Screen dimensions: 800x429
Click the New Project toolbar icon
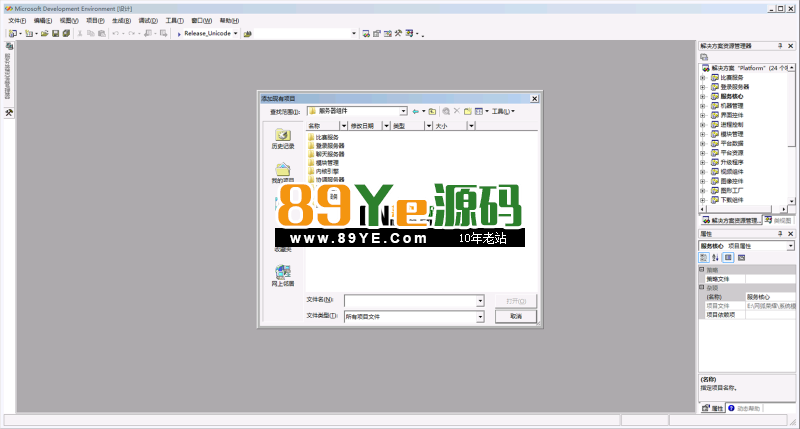point(13,34)
